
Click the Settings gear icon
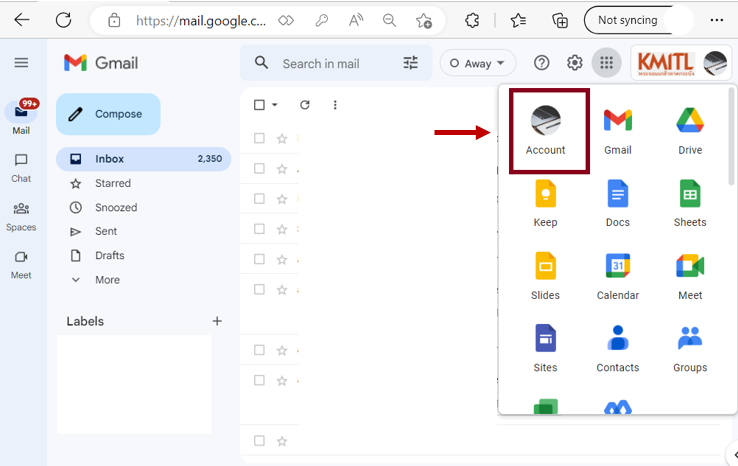pos(574,63)
